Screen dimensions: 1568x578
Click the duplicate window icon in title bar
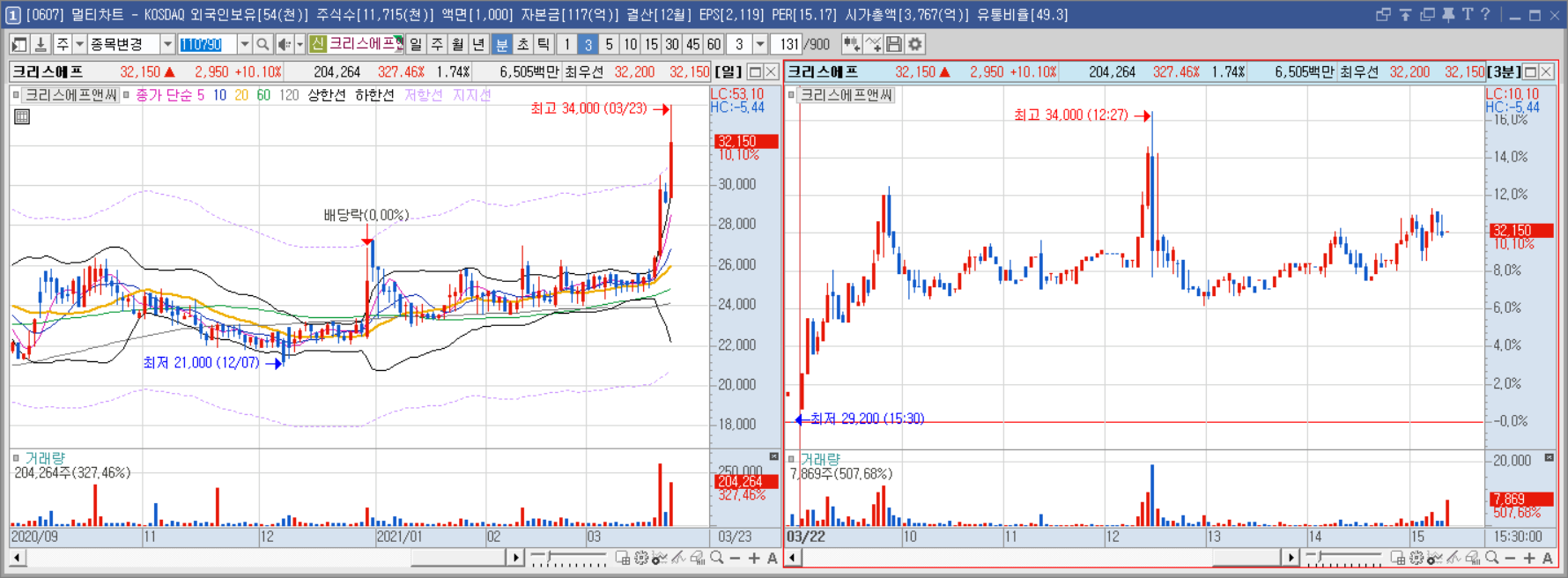coord(1427,14)
